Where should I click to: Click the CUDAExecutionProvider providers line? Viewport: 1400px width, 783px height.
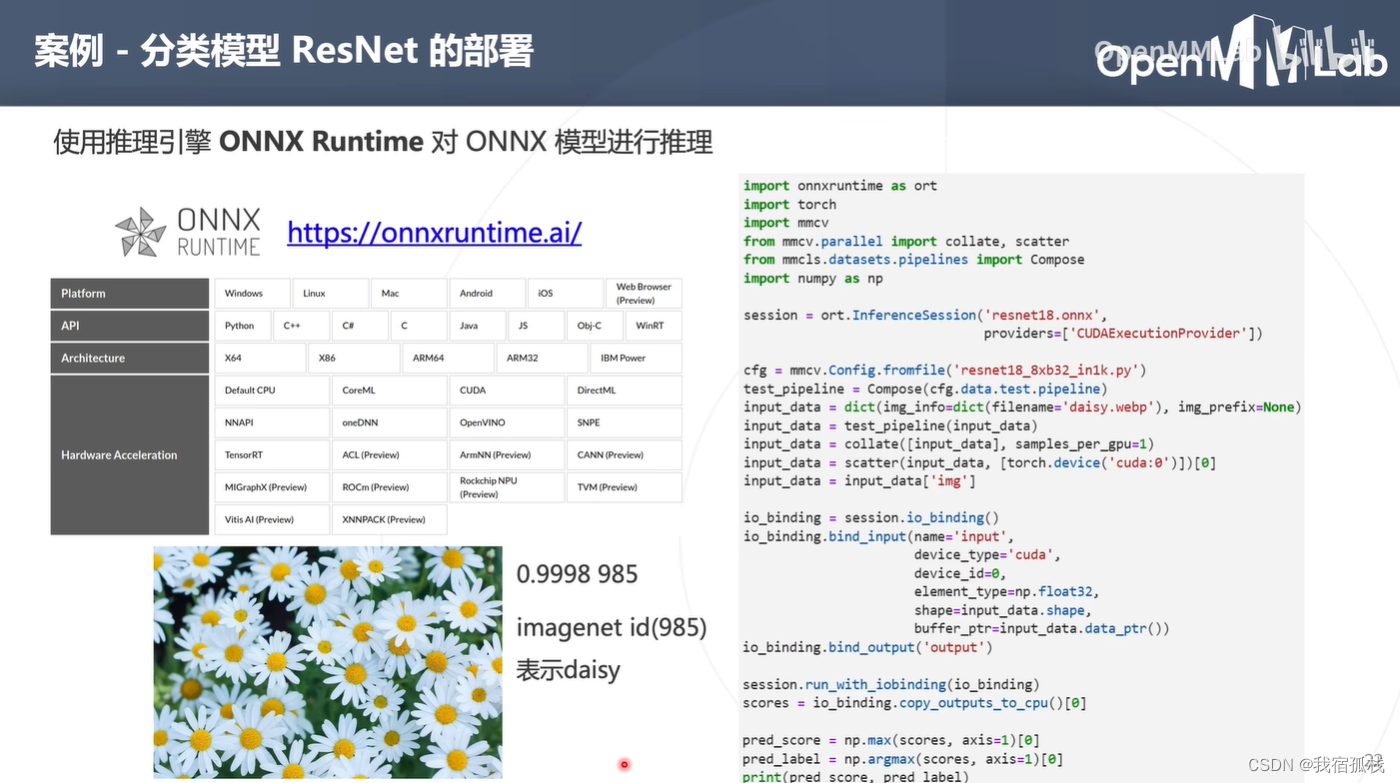point(1123,333)
